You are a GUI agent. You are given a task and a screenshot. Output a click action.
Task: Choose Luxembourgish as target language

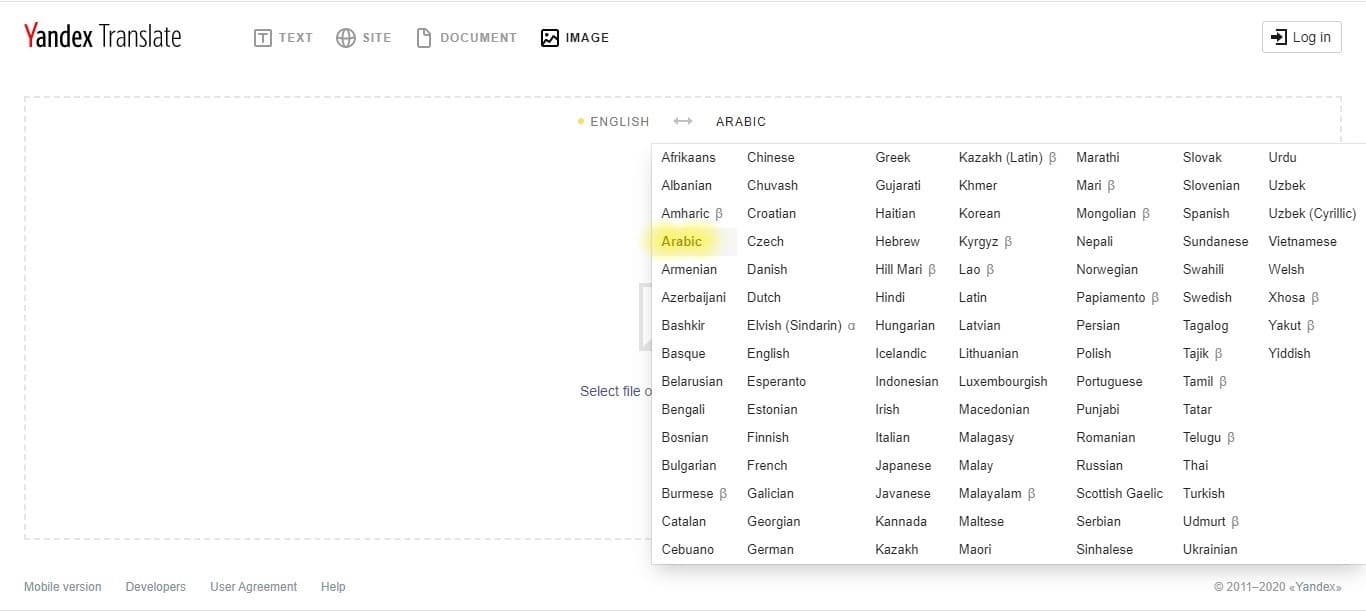pos(1003,381)
